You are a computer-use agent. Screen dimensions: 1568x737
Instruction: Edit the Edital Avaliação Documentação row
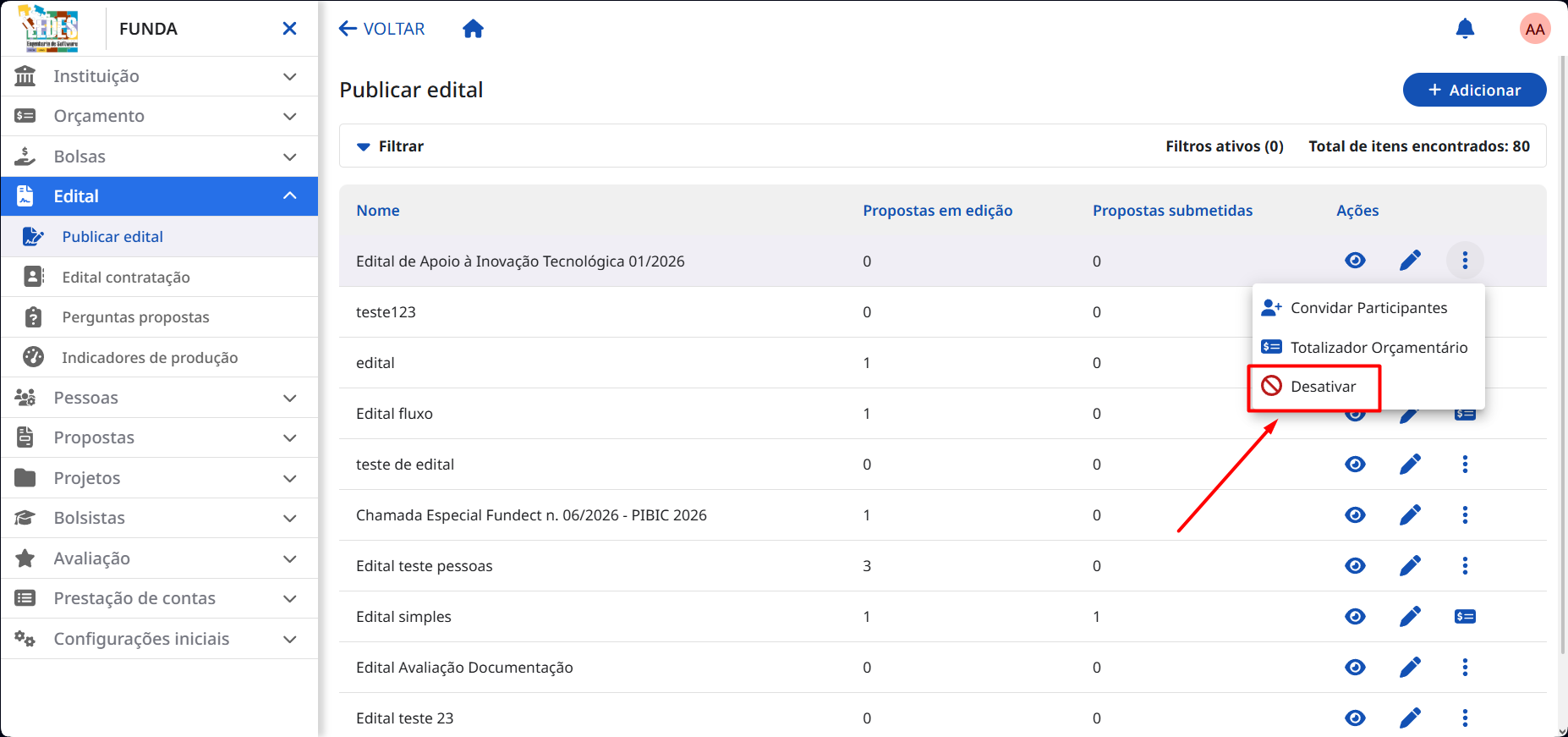(x=1410, y=667)
